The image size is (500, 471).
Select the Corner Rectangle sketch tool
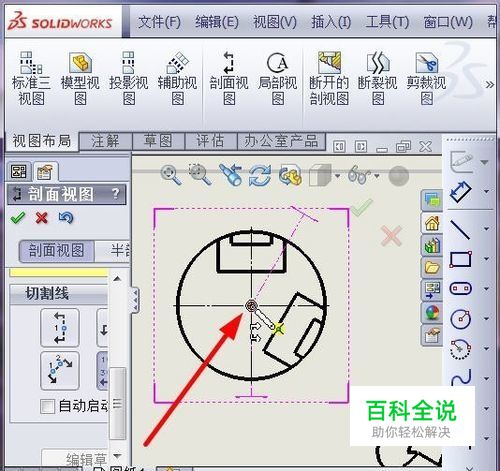click(461, 259)
